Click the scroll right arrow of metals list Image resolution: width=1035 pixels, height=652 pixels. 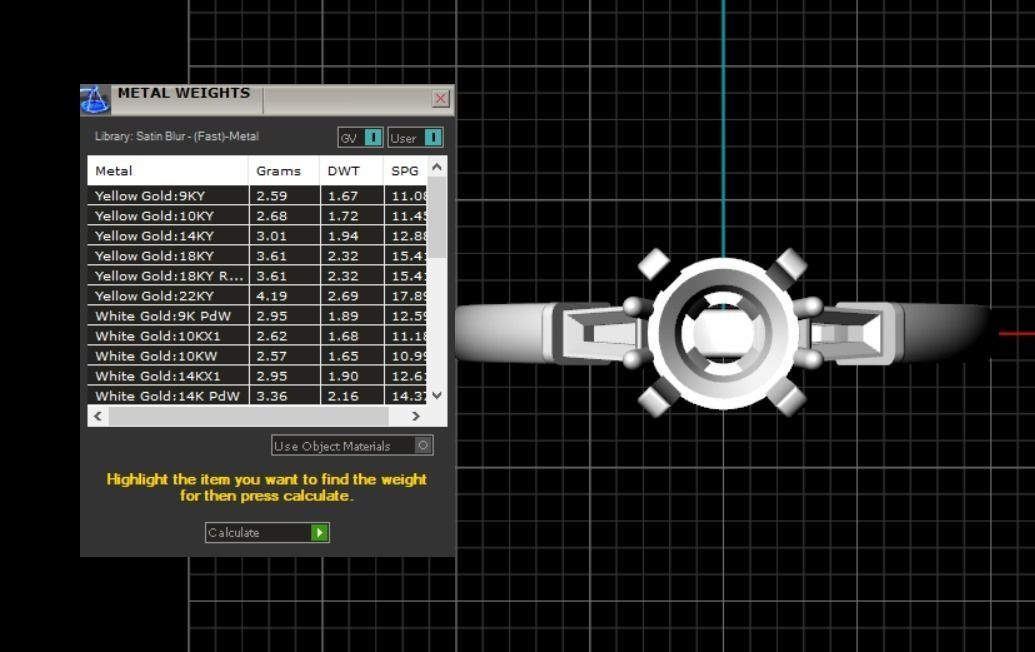[416, 416]
